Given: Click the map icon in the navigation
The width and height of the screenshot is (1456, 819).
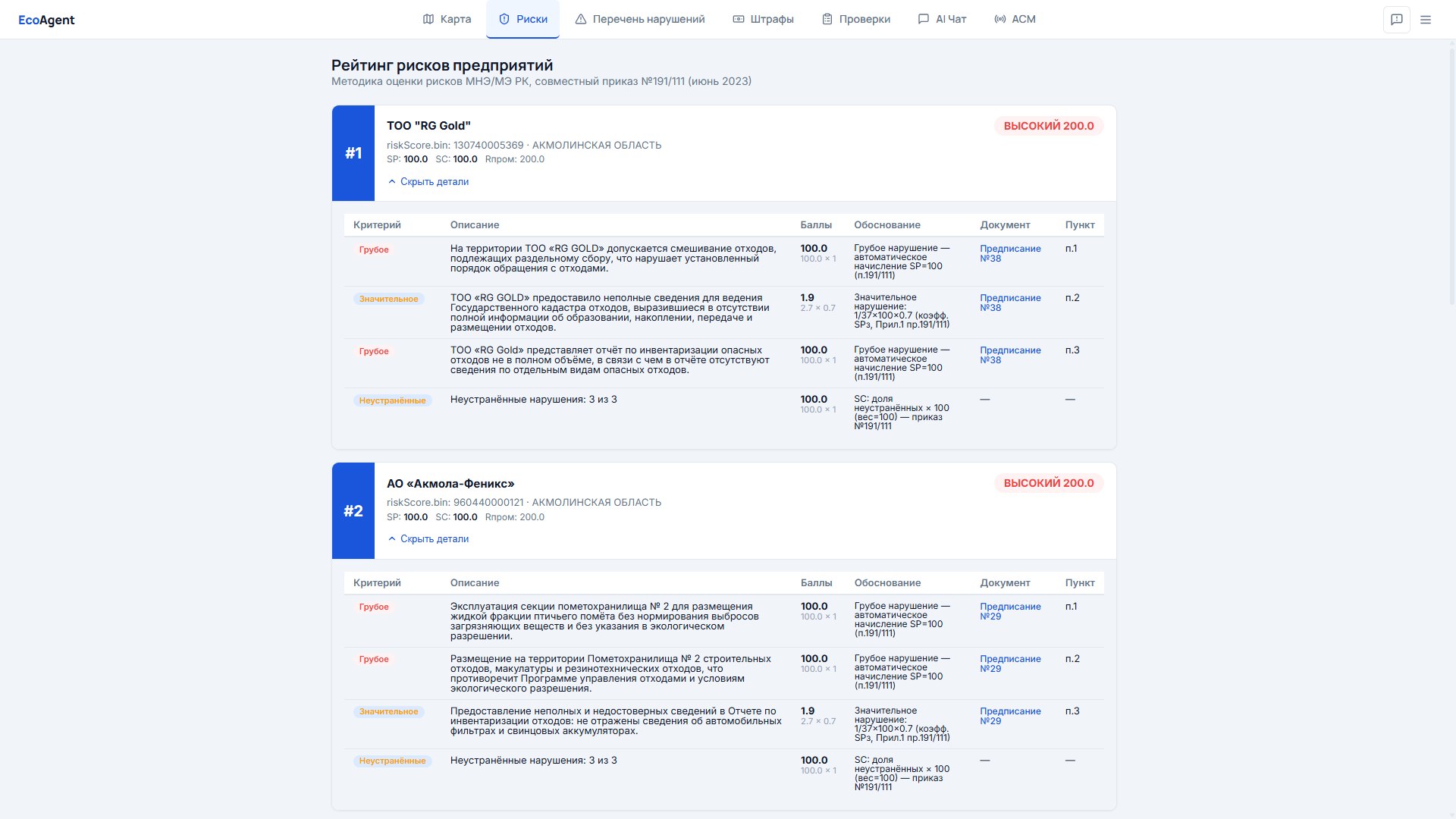Looking at the screenshot, I should point(428,19).
